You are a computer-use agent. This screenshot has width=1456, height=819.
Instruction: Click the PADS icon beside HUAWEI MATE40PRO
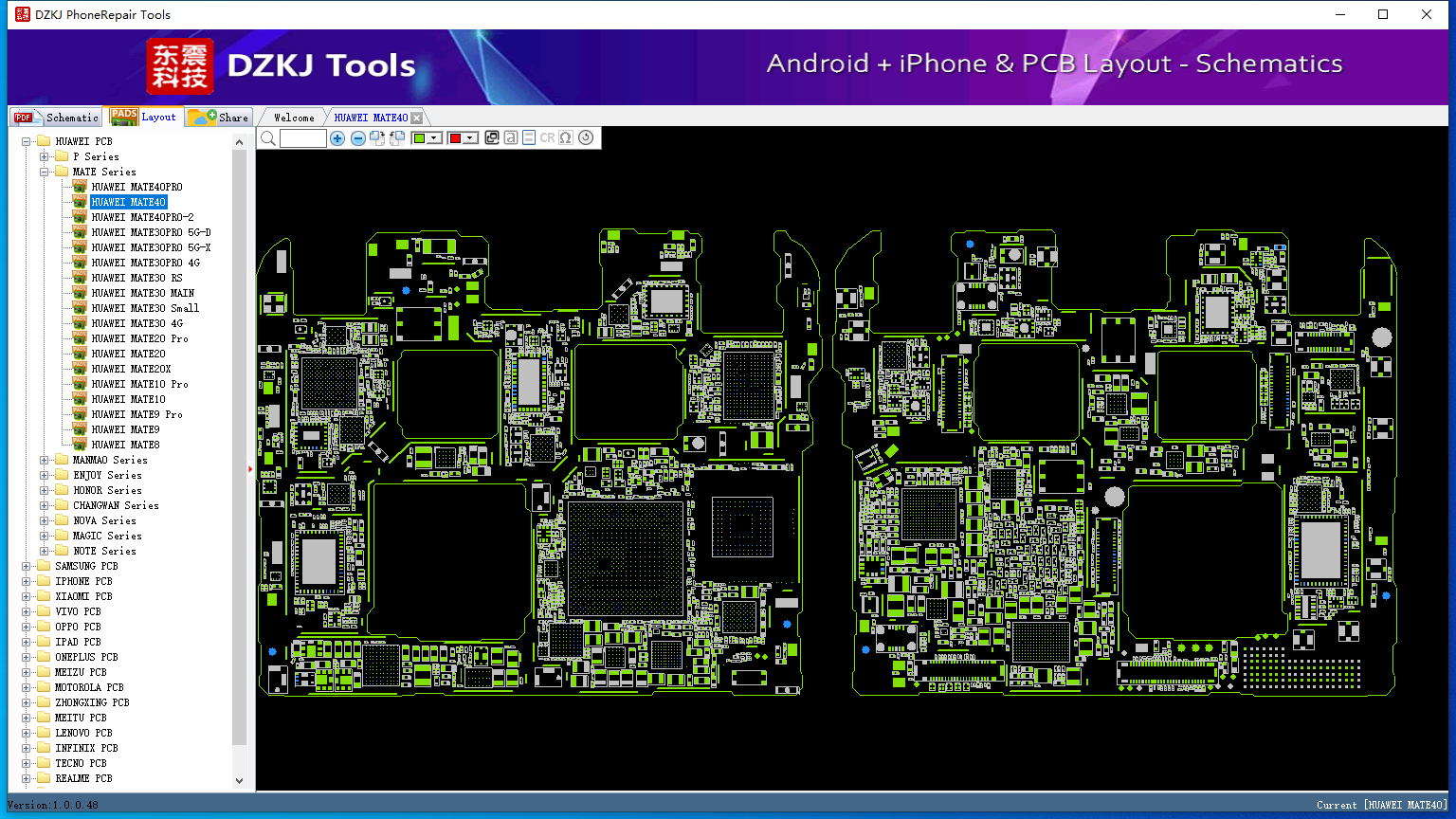click(80, 187)
